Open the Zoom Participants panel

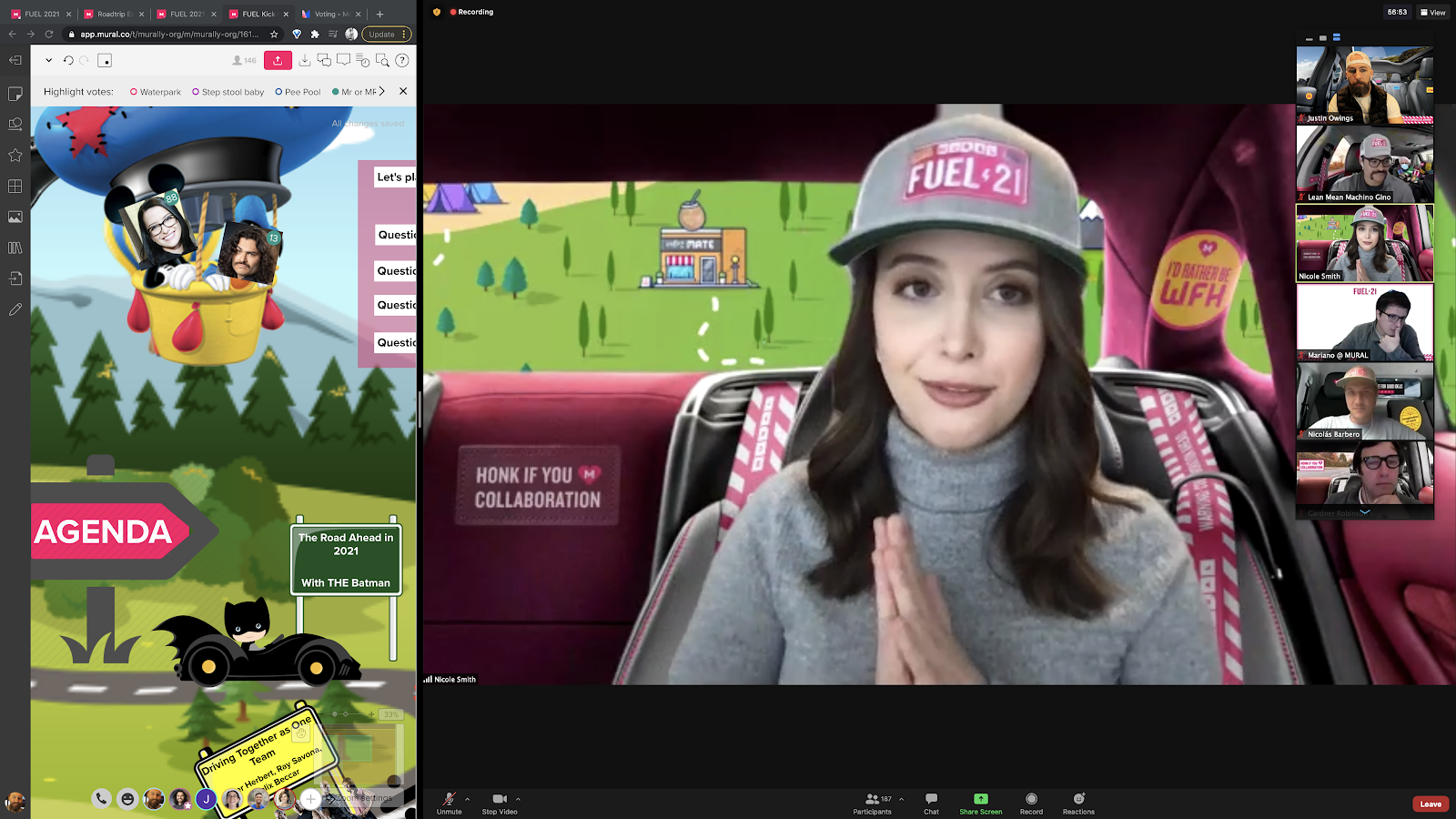pos(873,803)
